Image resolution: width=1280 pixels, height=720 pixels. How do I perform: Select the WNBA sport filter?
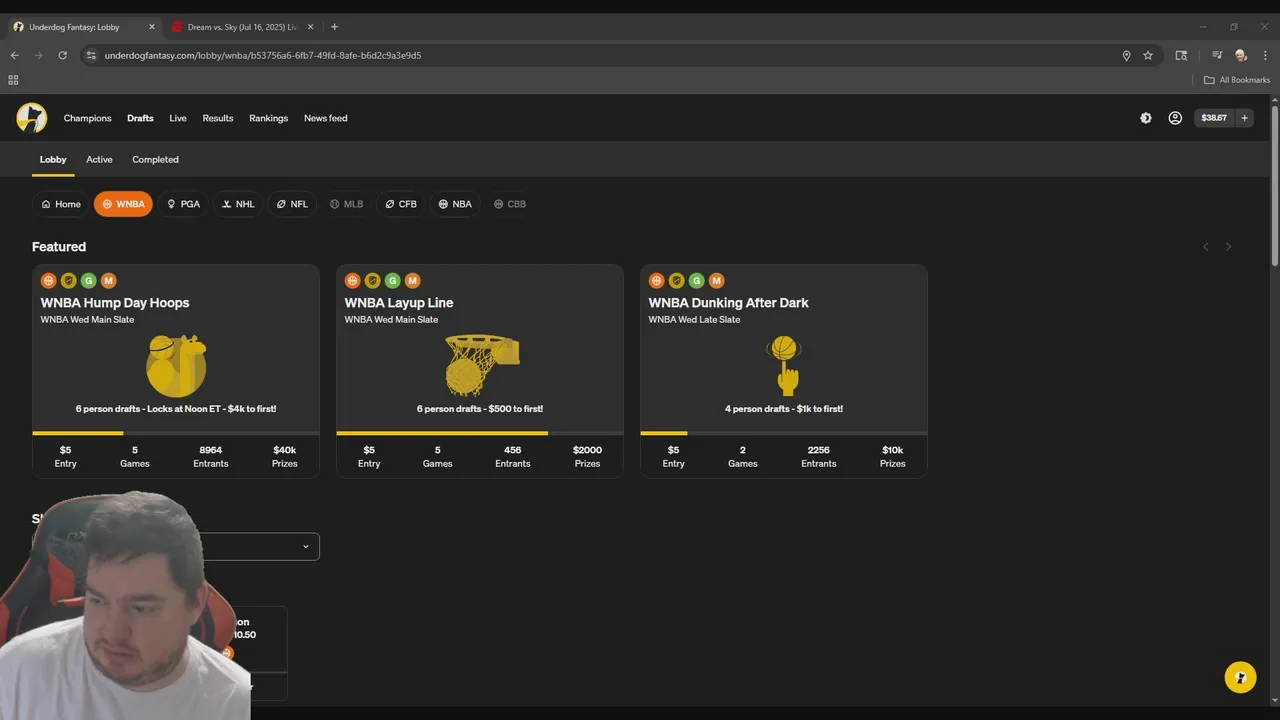(123, 204)
